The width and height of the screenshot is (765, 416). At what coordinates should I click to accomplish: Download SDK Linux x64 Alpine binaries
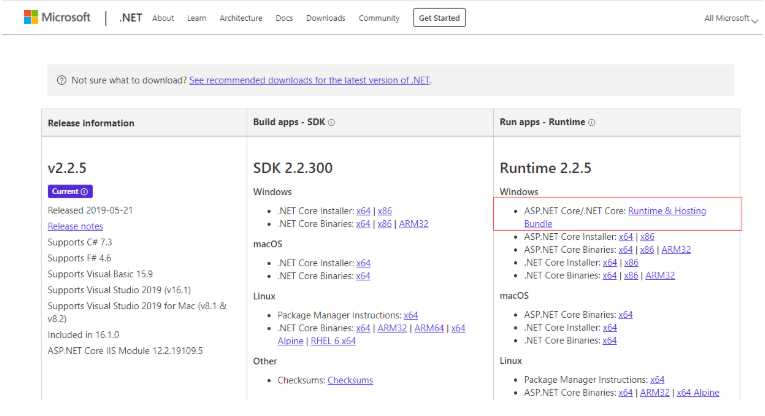[x=458, y=328]
